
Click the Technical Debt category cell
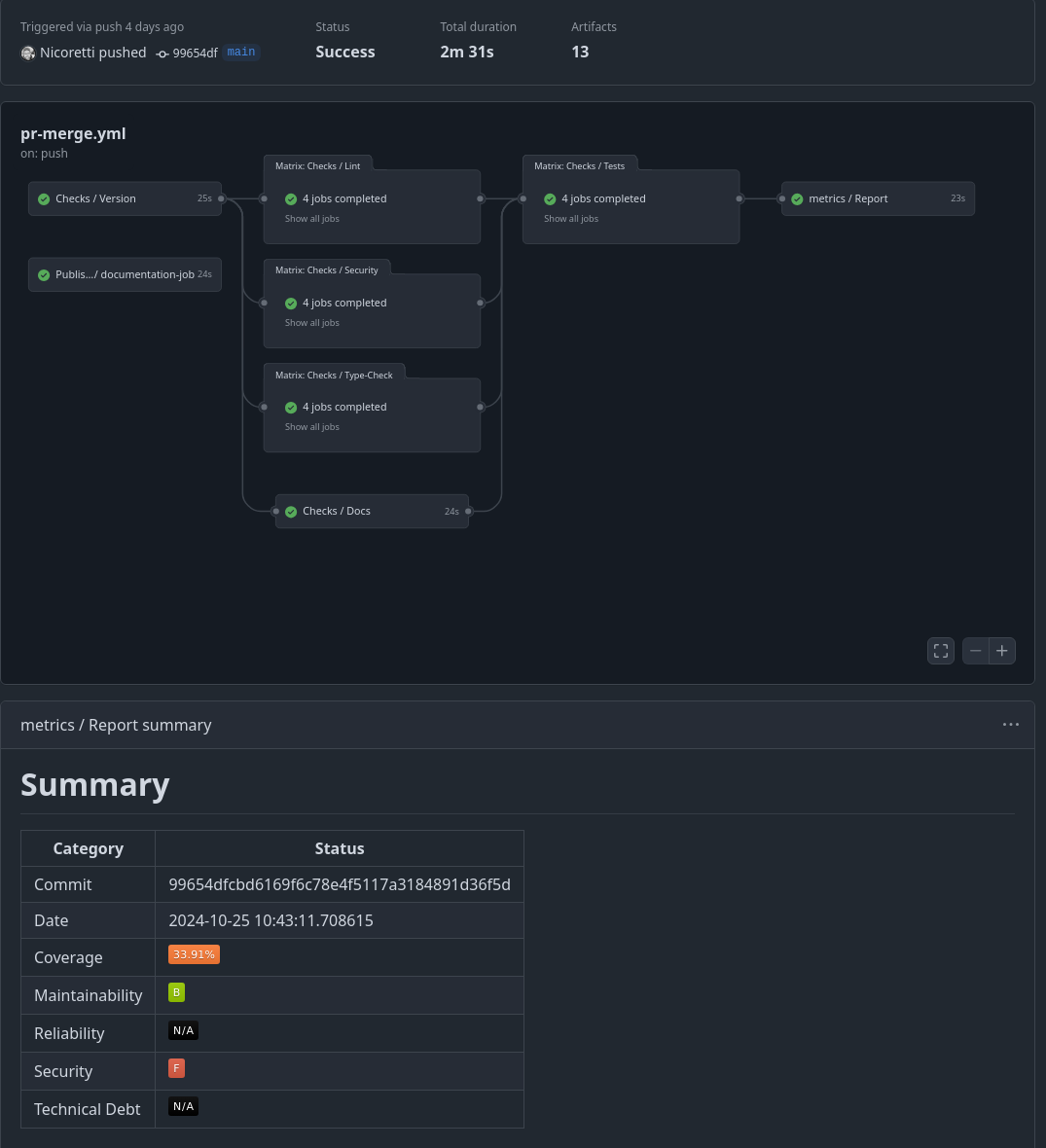tap(88, 1109)
